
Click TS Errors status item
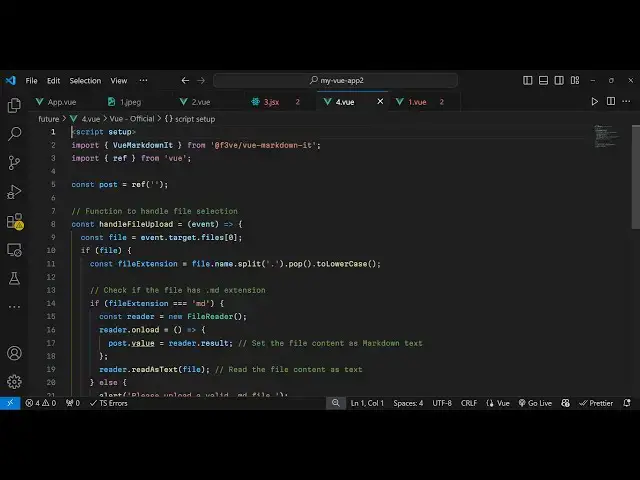pyautogui.click(x=109, y=403)
